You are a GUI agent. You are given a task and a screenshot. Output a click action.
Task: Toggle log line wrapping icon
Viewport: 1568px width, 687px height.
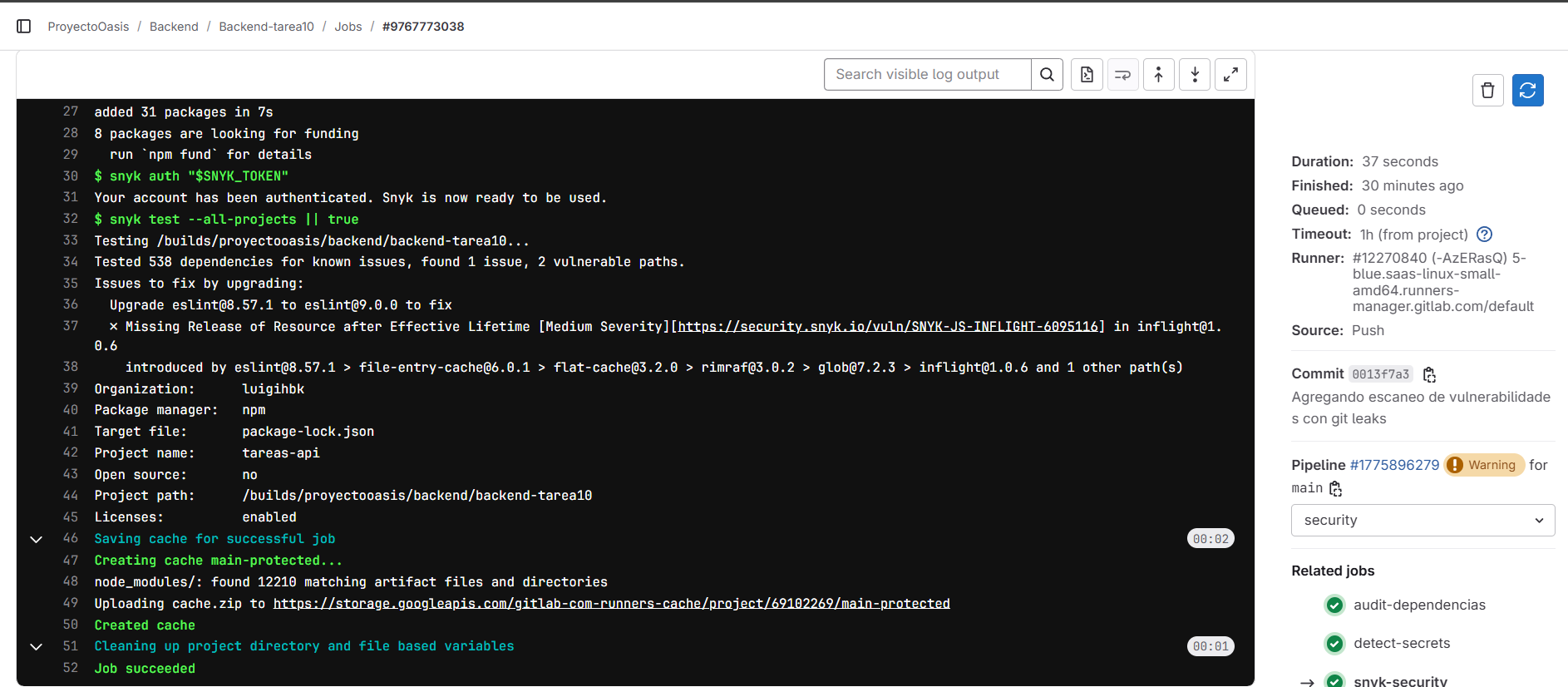pyautogui.click(x=1122, y=75)
